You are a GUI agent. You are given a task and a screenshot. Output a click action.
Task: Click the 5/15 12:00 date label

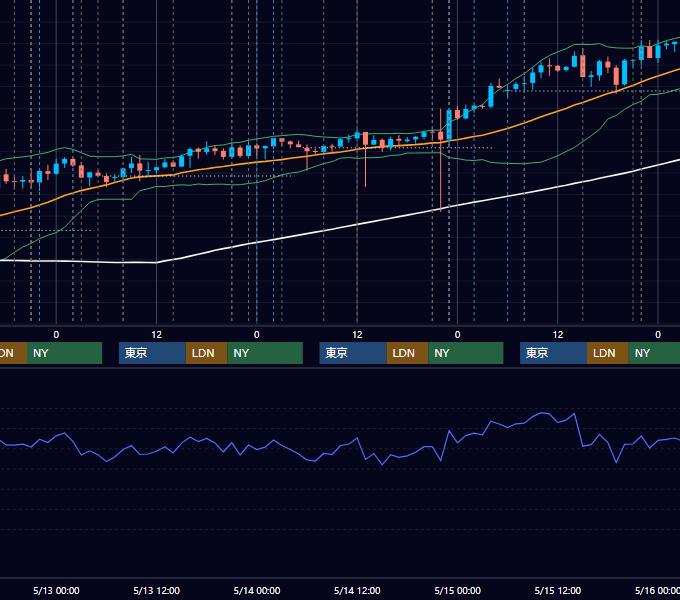pos(558,590)
